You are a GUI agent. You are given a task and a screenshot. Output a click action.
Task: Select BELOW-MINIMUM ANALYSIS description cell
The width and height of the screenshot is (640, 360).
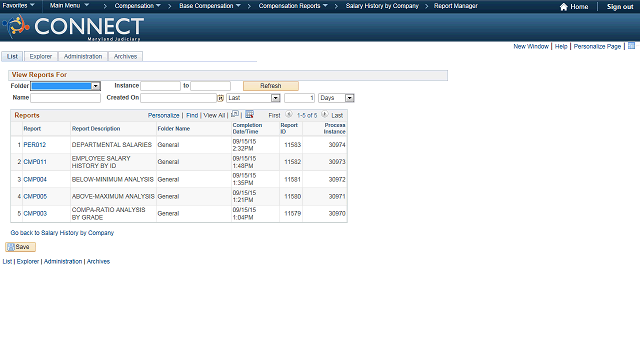[x=113, y=180]
